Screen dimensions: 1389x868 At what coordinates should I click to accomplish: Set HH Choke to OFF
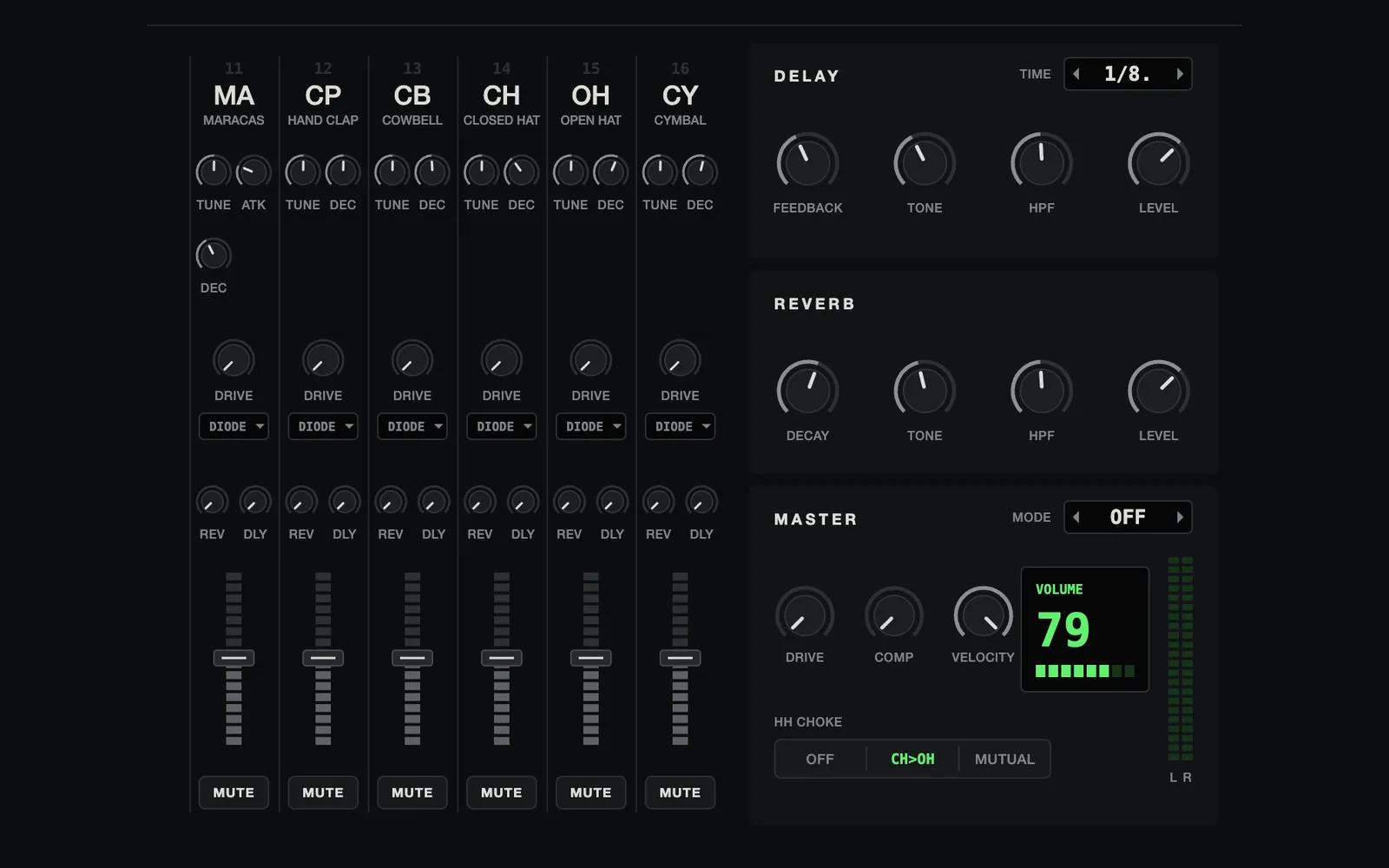click(820, 759)
